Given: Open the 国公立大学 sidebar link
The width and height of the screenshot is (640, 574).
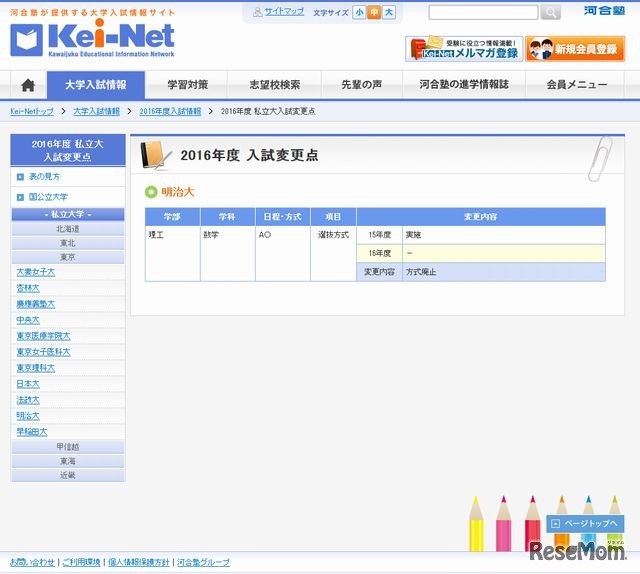Looking at the screenshot, I should [x=48, y=197].
